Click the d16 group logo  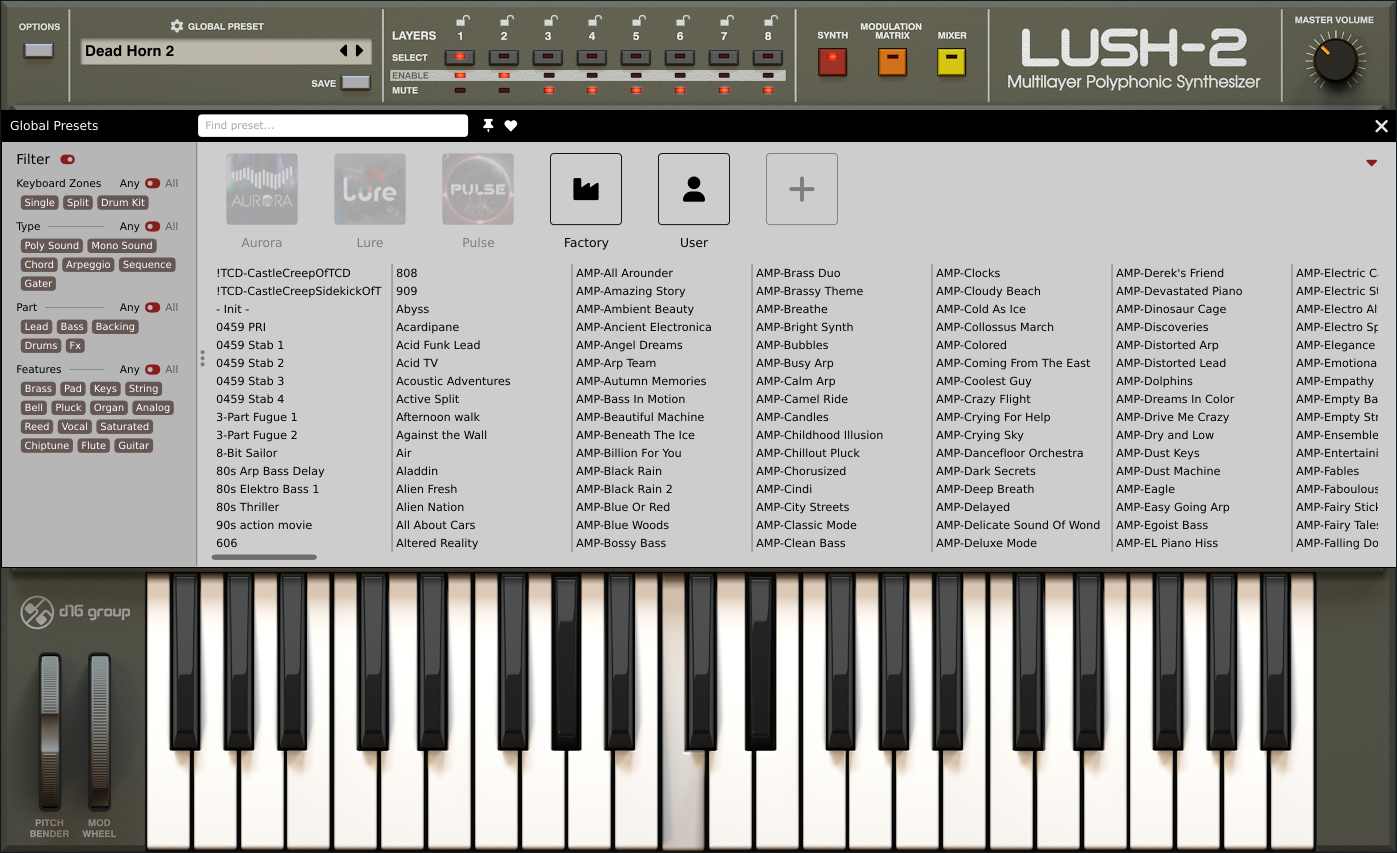[x=76, y=612]
